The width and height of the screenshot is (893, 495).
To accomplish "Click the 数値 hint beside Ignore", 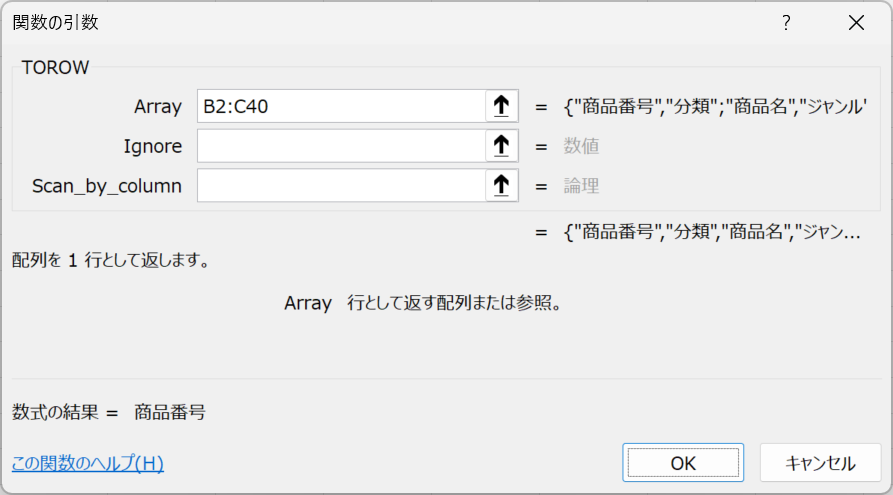I will 581,146.
